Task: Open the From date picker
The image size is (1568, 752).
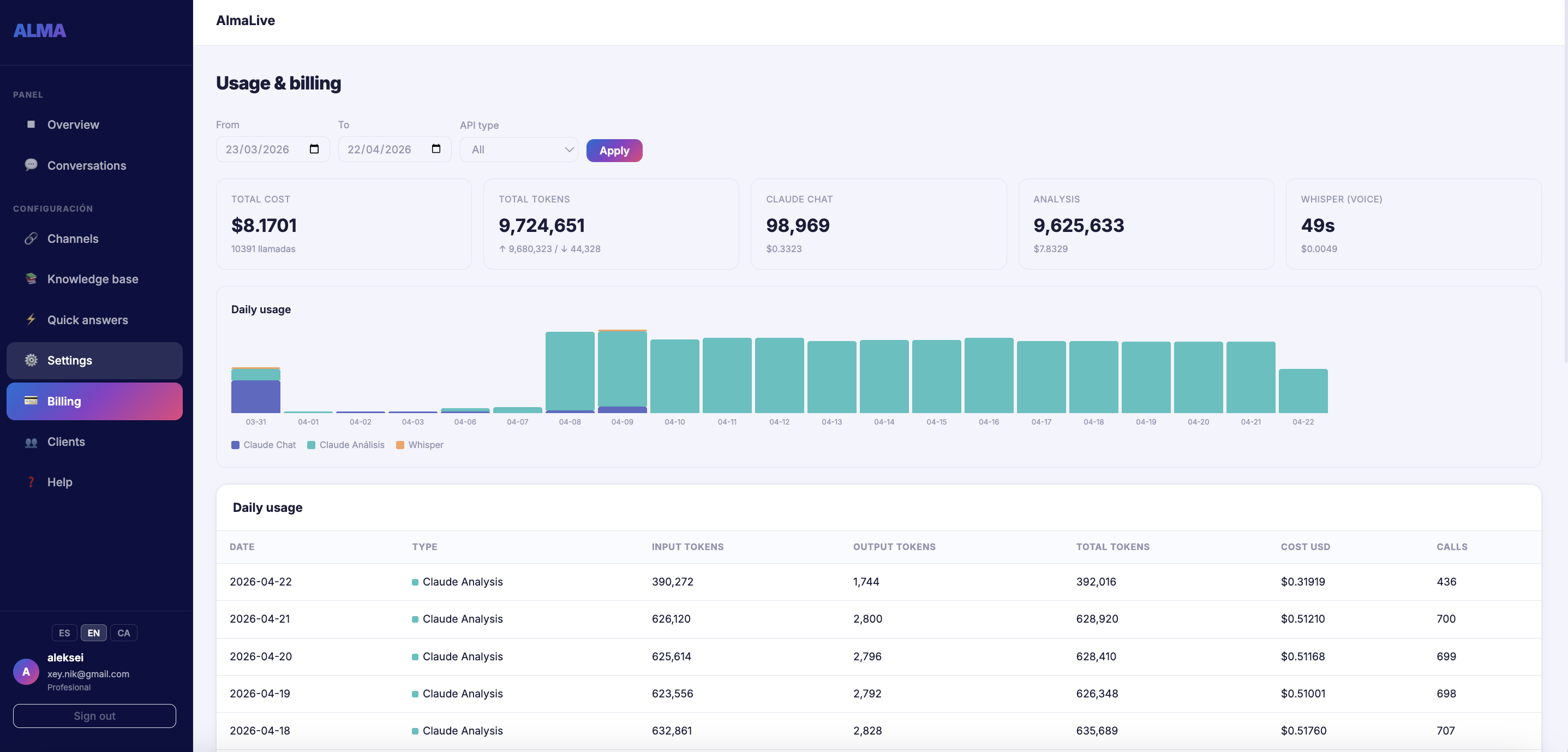Action: click(x=315, y=148)
